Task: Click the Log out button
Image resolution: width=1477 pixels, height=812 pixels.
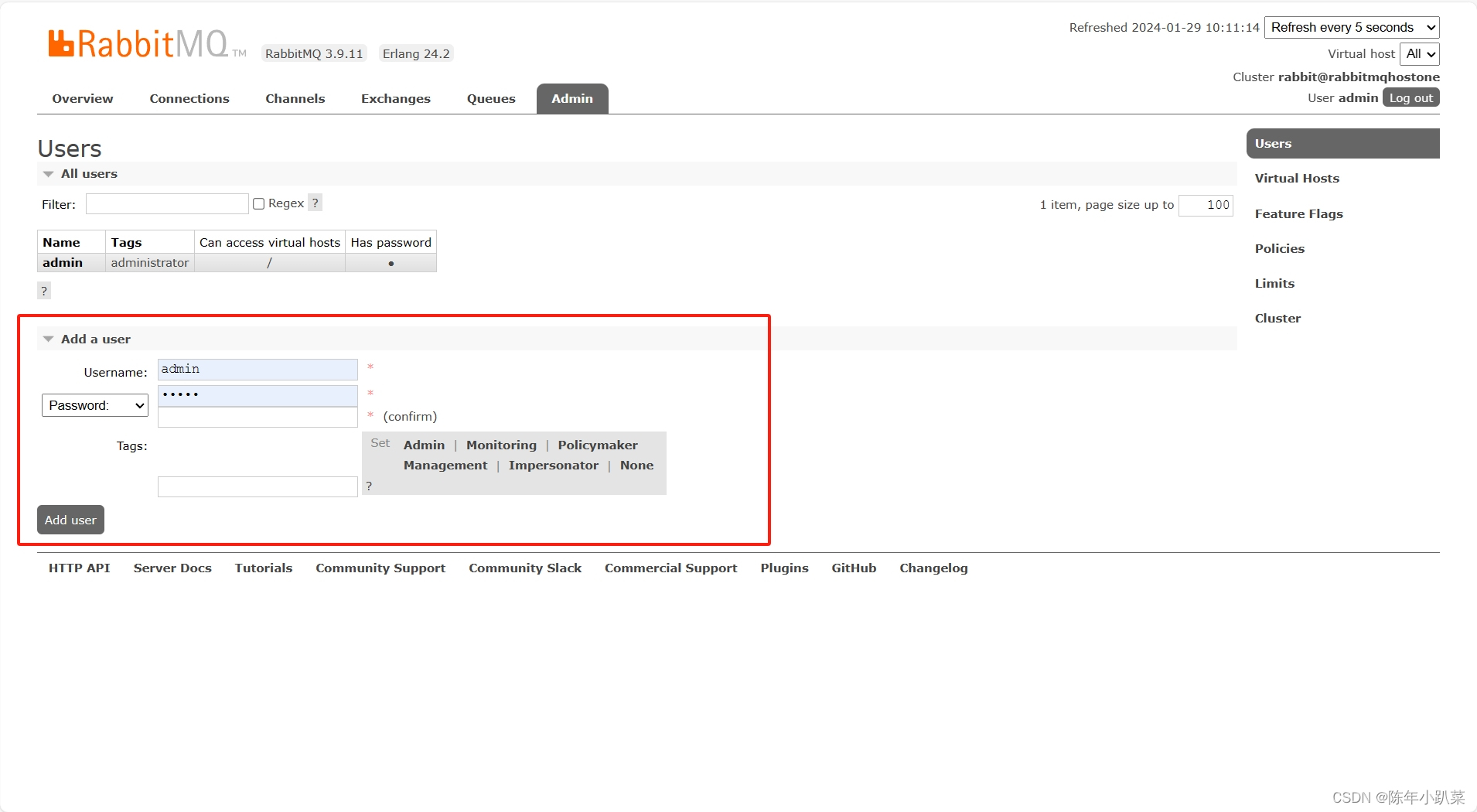Action: pos(1410,97)
